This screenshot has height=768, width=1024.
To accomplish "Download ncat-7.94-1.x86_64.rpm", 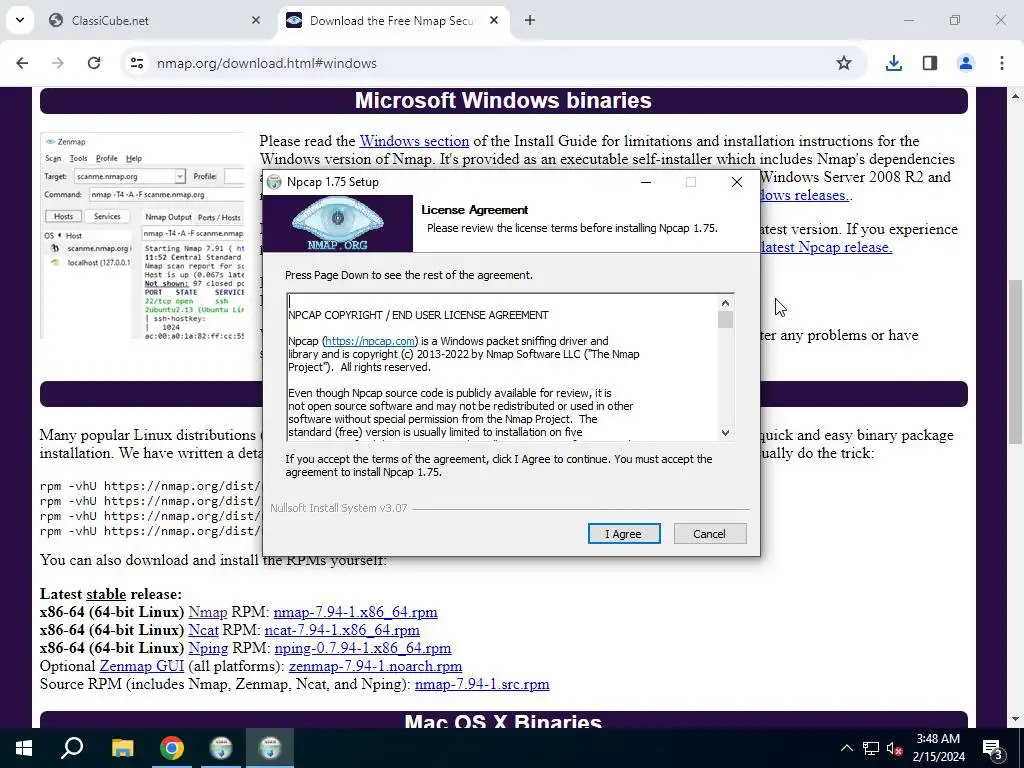I will click(342, 630).
